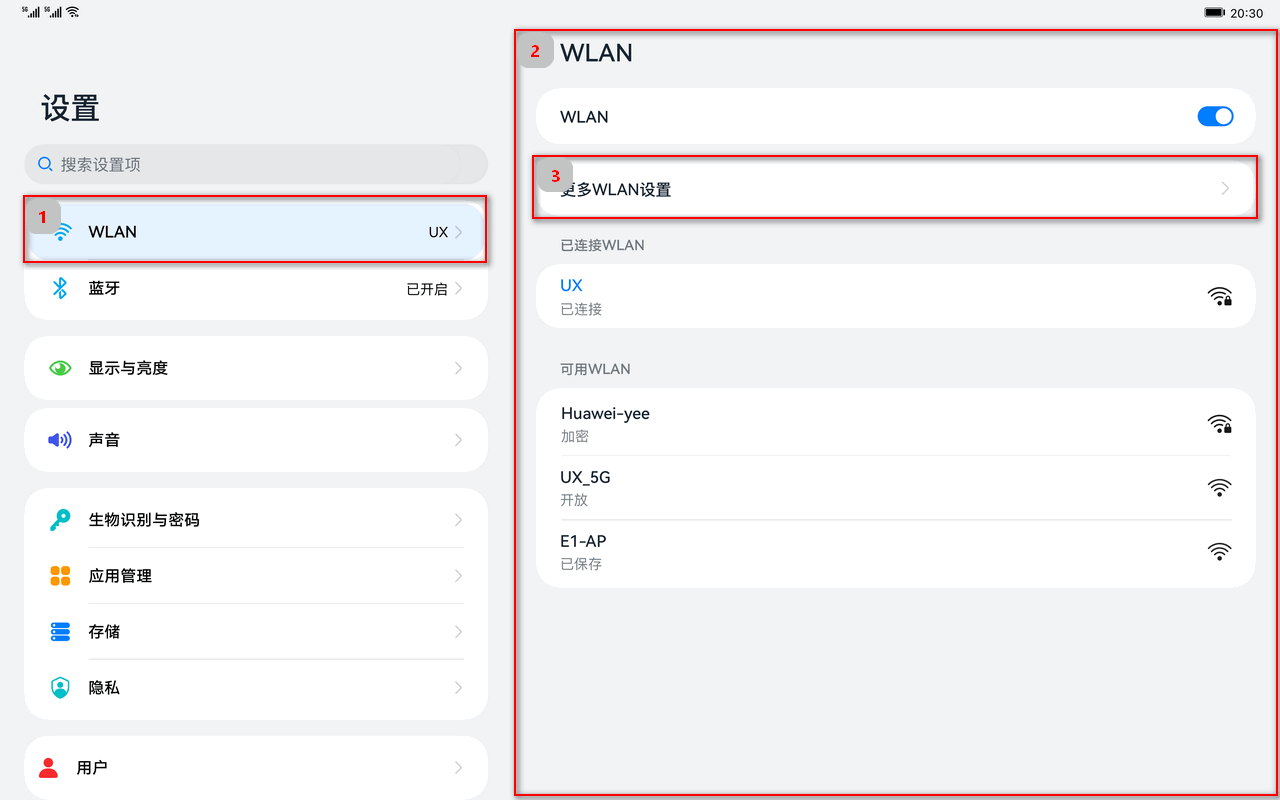Click the green eye icon for 显示与亮度
The height and width of the screenshot is (800, 1280).
coord(60,368)
